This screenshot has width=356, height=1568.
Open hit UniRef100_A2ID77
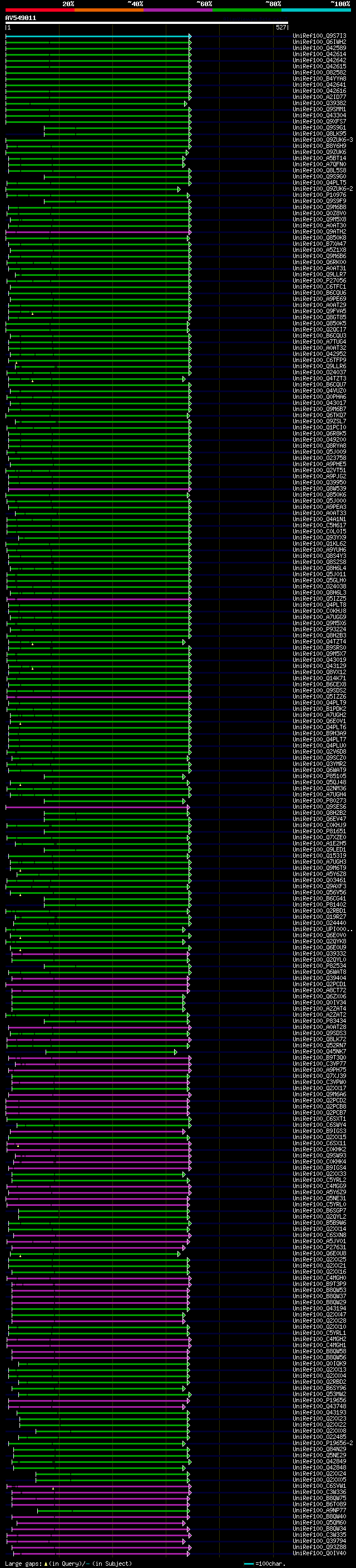(319, 97)
